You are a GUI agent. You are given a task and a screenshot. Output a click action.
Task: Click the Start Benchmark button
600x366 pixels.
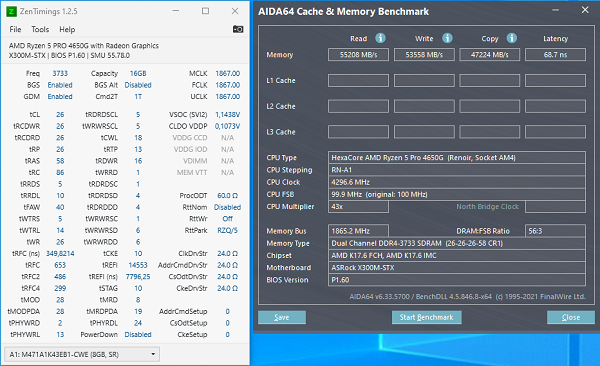(426, 317)
